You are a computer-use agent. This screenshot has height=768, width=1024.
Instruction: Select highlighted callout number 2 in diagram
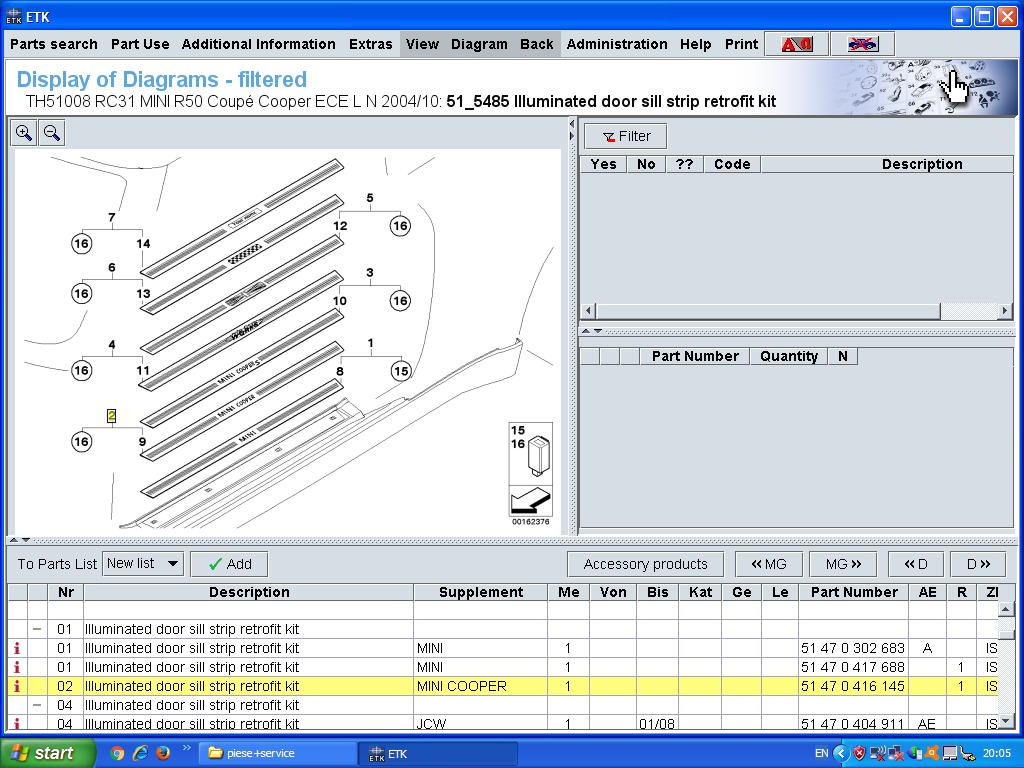coord(112,416)
